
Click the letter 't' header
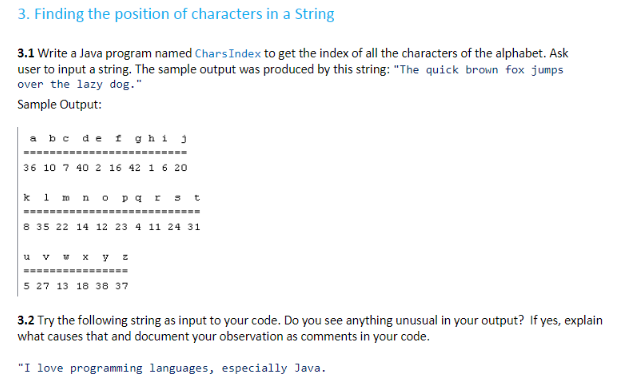(x=197, y=197)
